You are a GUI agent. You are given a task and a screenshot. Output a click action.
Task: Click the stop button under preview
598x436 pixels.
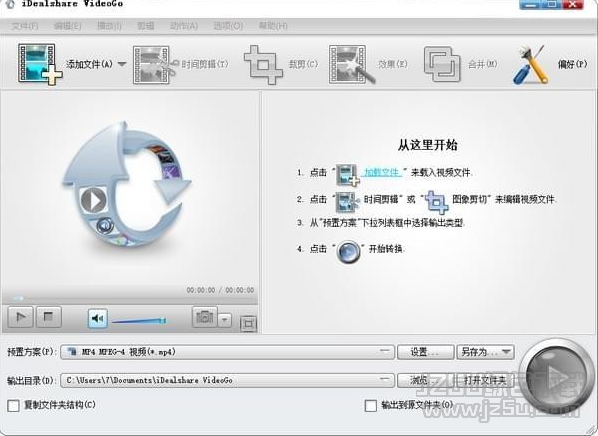(48, 317)
